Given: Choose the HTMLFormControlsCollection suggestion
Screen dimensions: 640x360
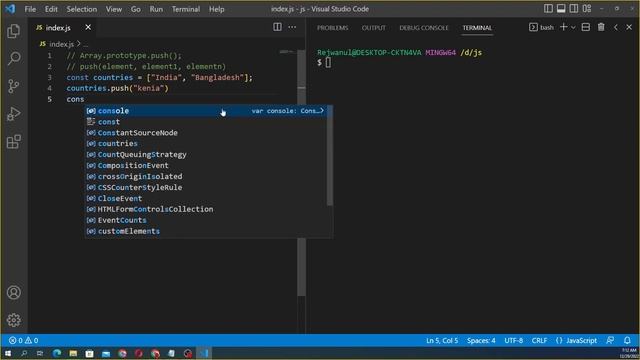Looking at the screenshot, I should tap(206, 209).
